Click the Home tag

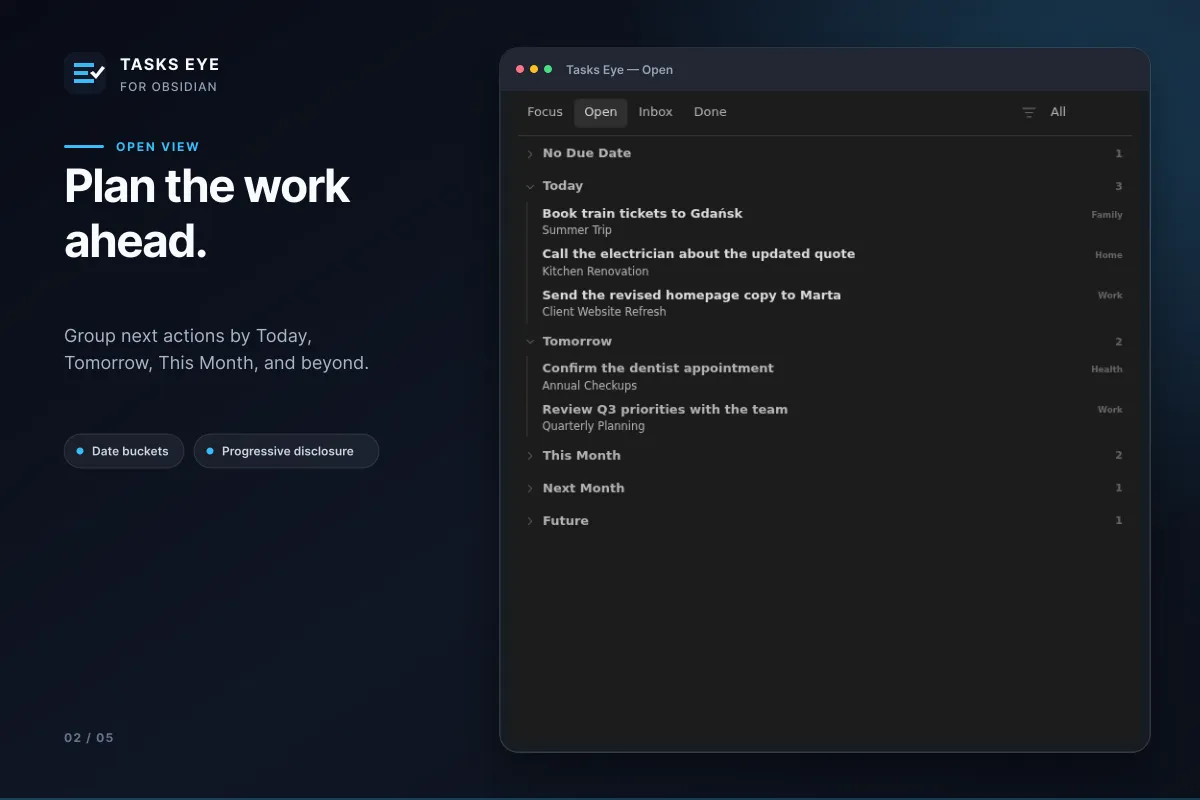1109,255
